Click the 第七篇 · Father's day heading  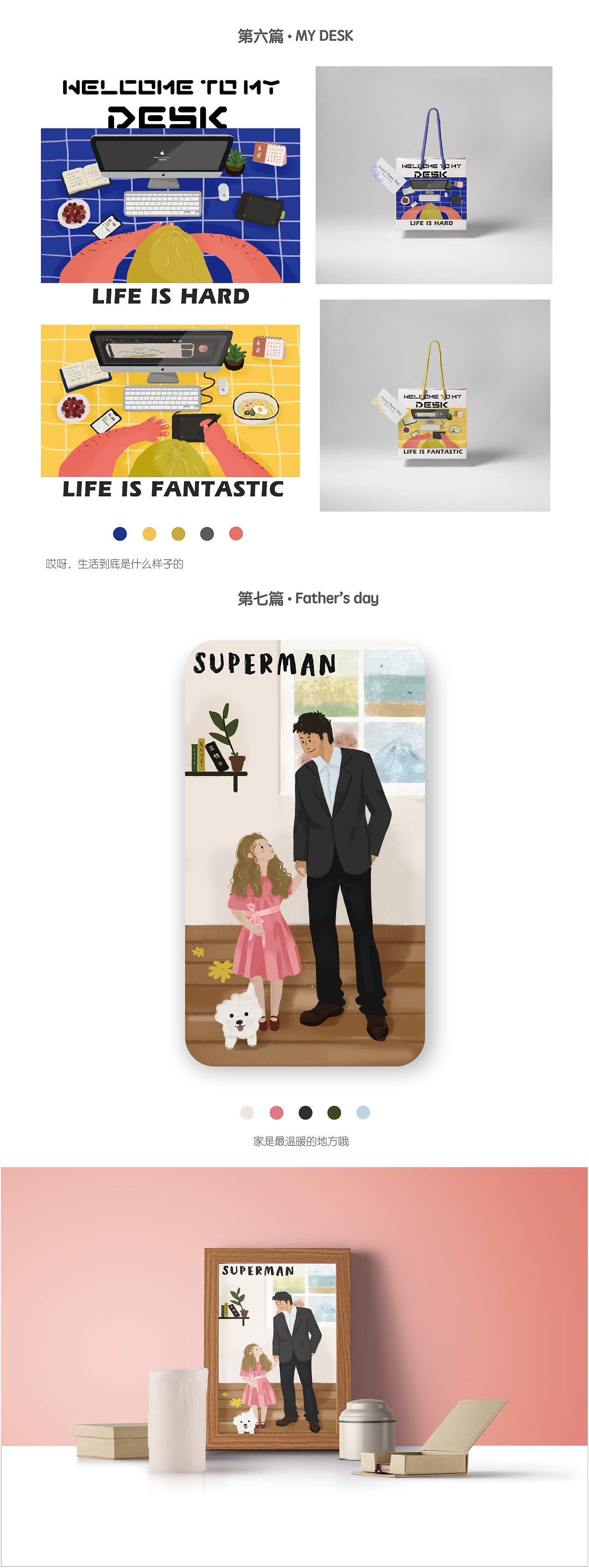[x=308, y=598]
